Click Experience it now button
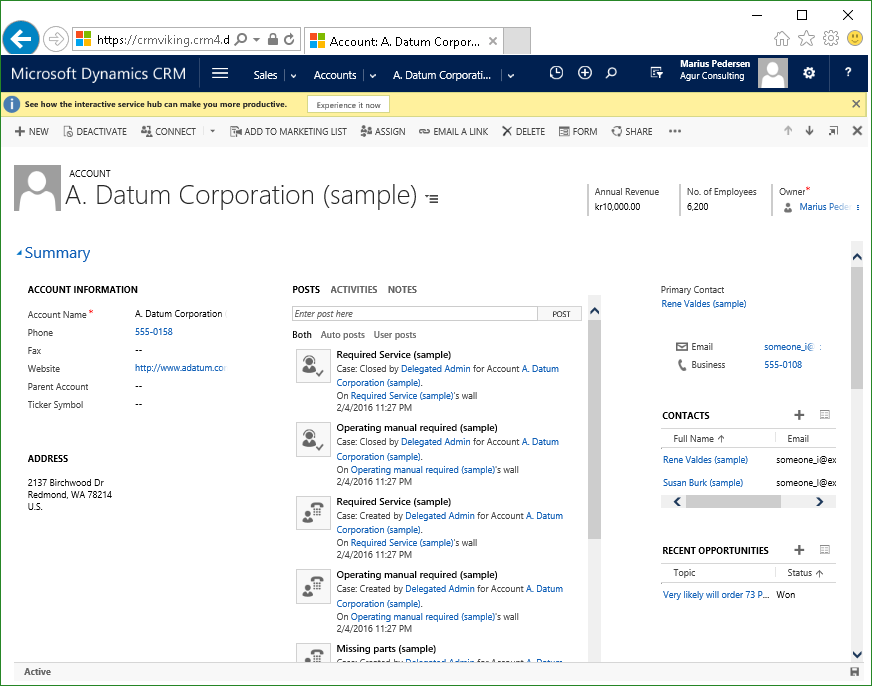 [x=348, y=105]
